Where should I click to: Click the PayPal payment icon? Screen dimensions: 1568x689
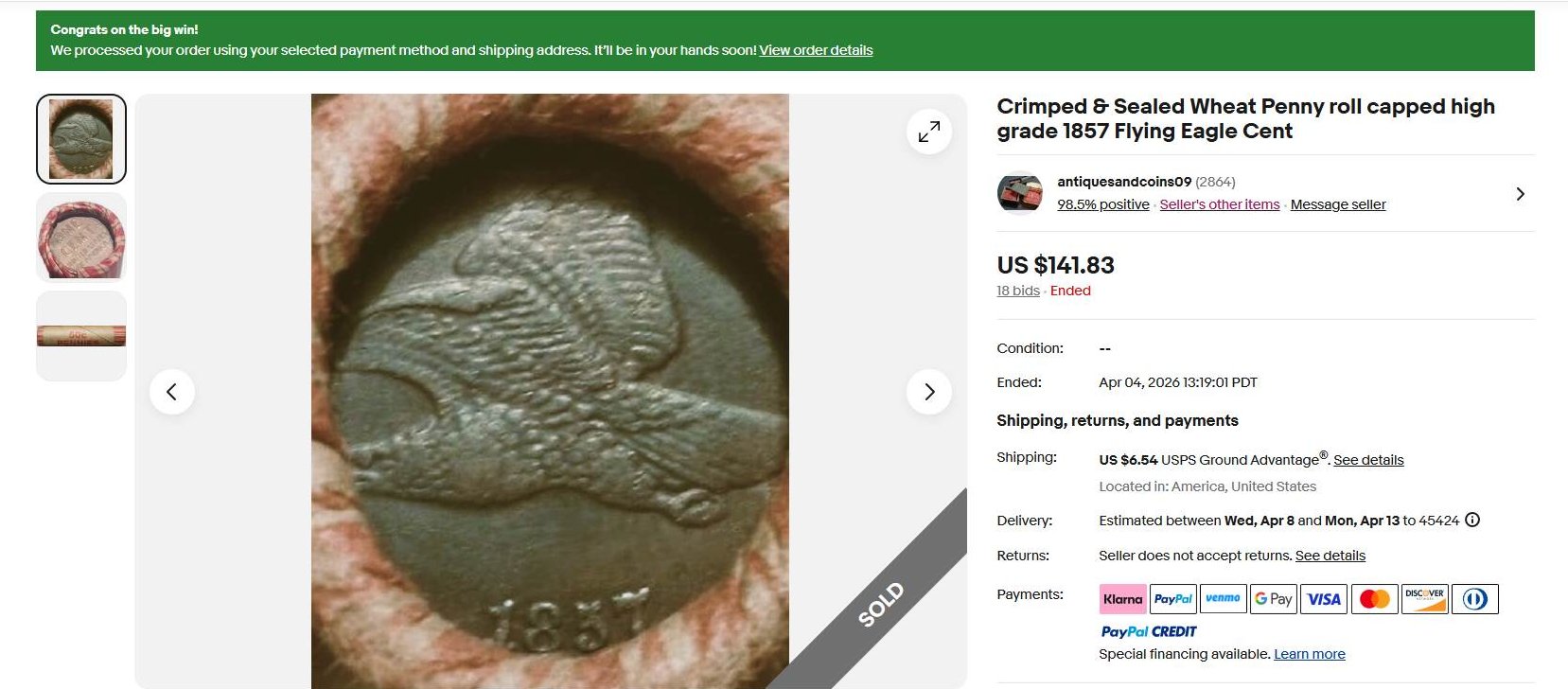coord(1173,598)
